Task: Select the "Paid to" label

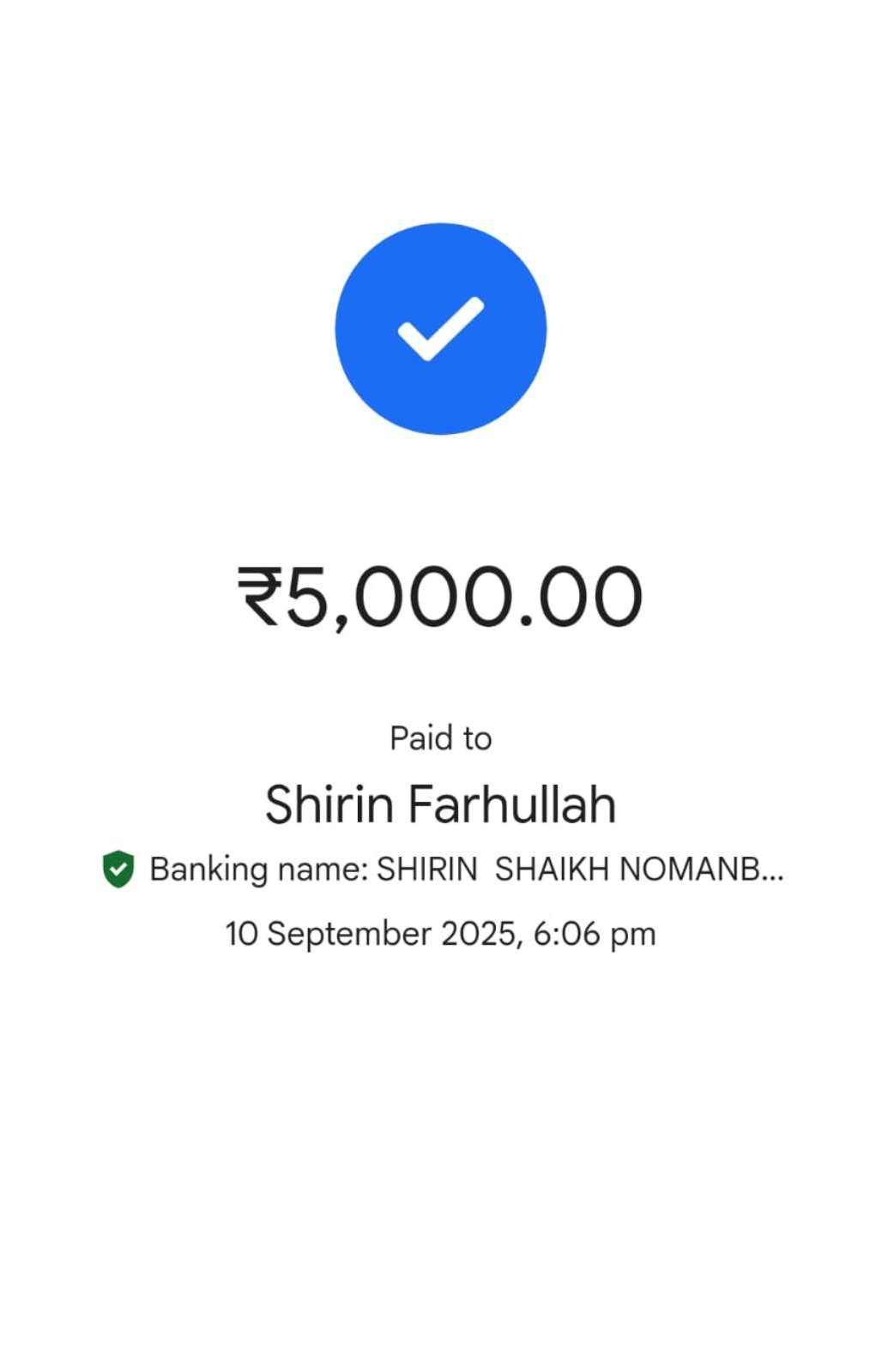Action: coord(440,738)
